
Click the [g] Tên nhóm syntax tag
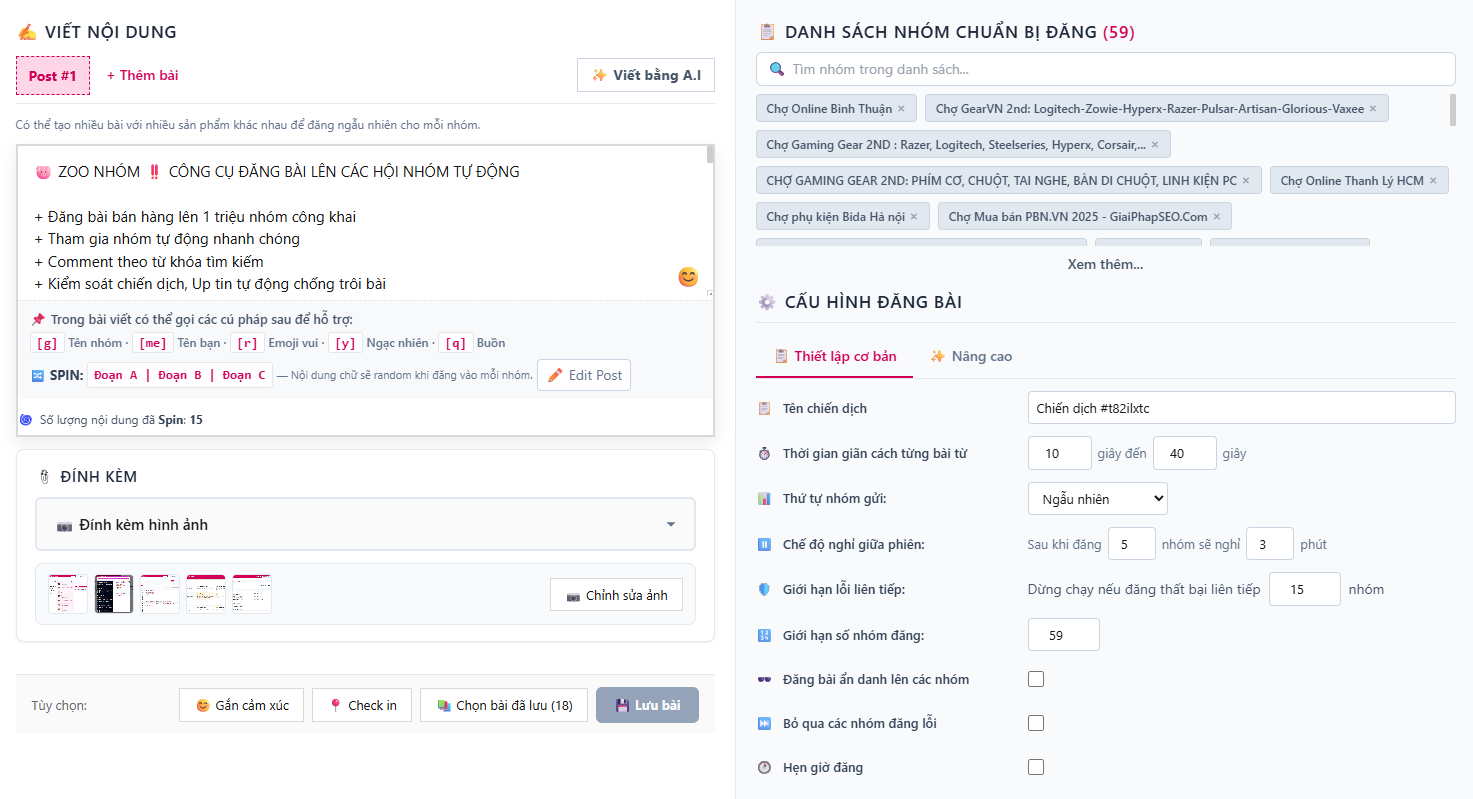[47, 343]
